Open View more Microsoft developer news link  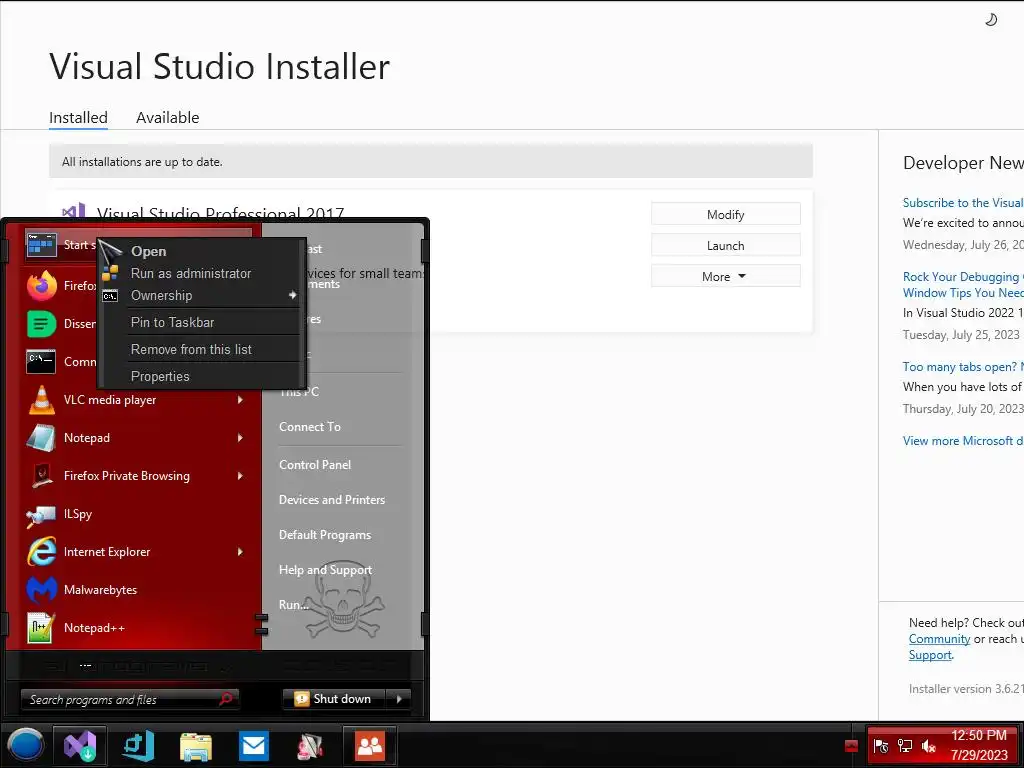[x=963, y=441]
